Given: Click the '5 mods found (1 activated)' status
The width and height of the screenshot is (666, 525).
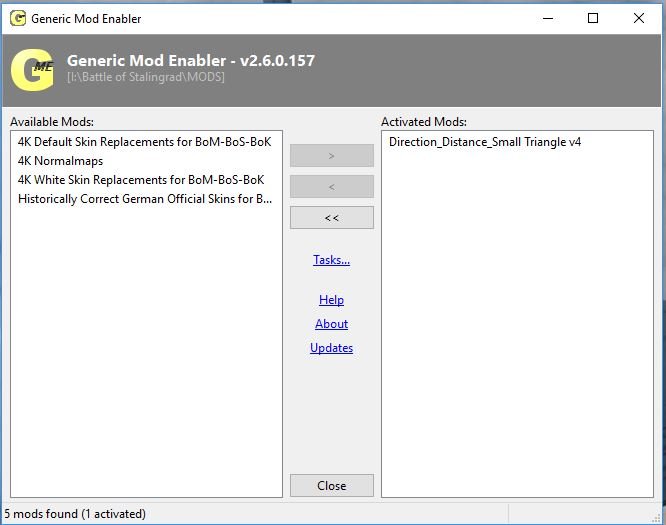Looking at the screenshot, I should [75, 514].
